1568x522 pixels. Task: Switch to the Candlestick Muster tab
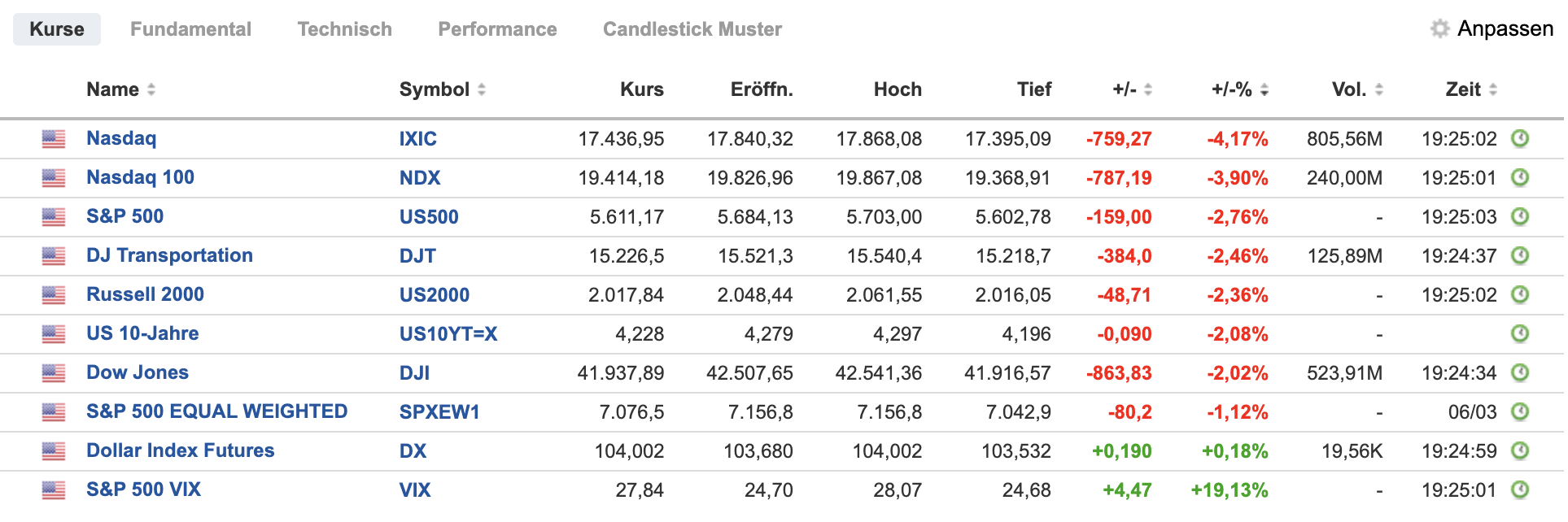pyautogui.click(x=692, y=29)
